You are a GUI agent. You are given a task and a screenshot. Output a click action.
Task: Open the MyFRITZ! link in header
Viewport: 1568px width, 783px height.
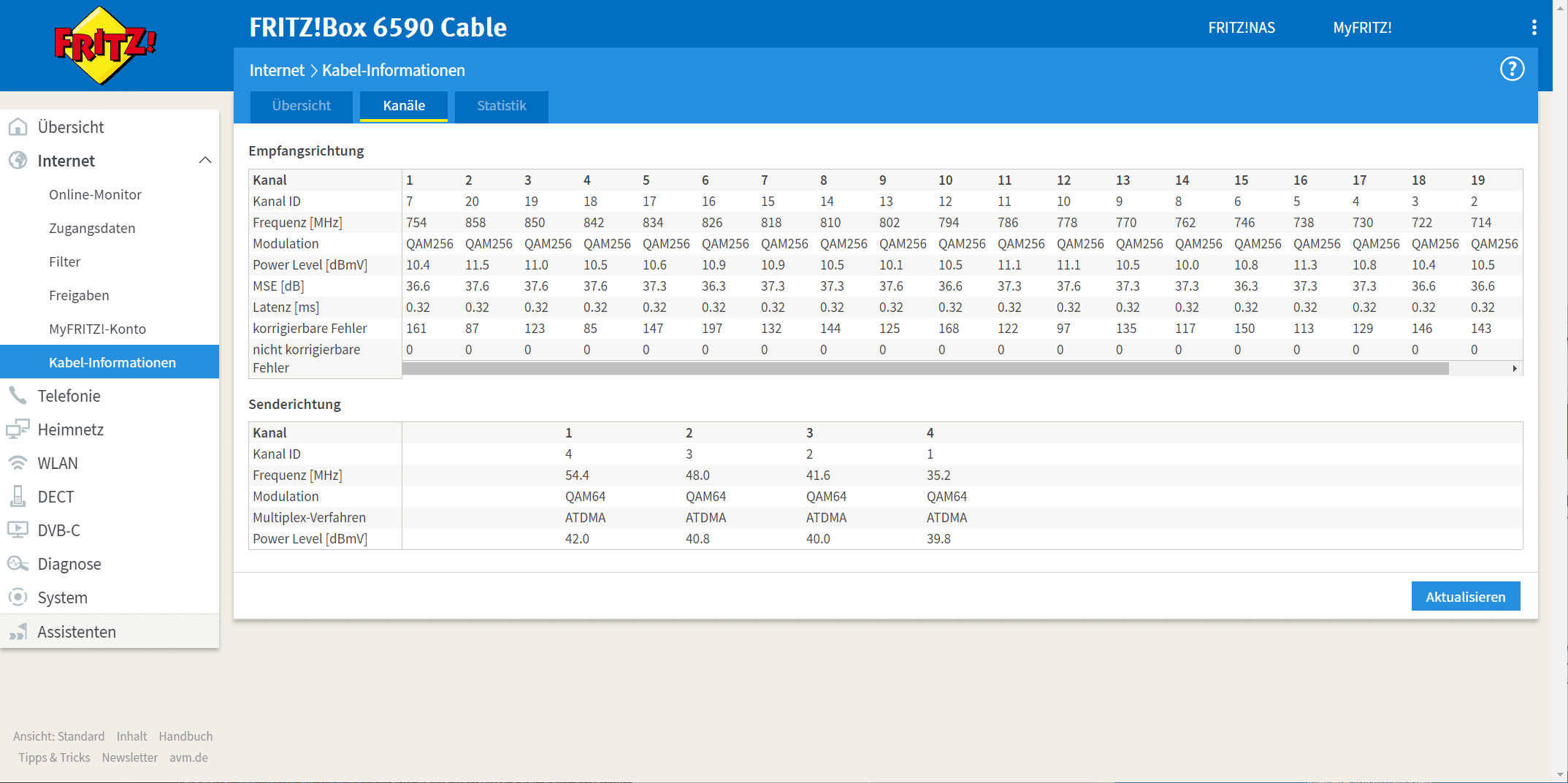[x=1361, y=28]
